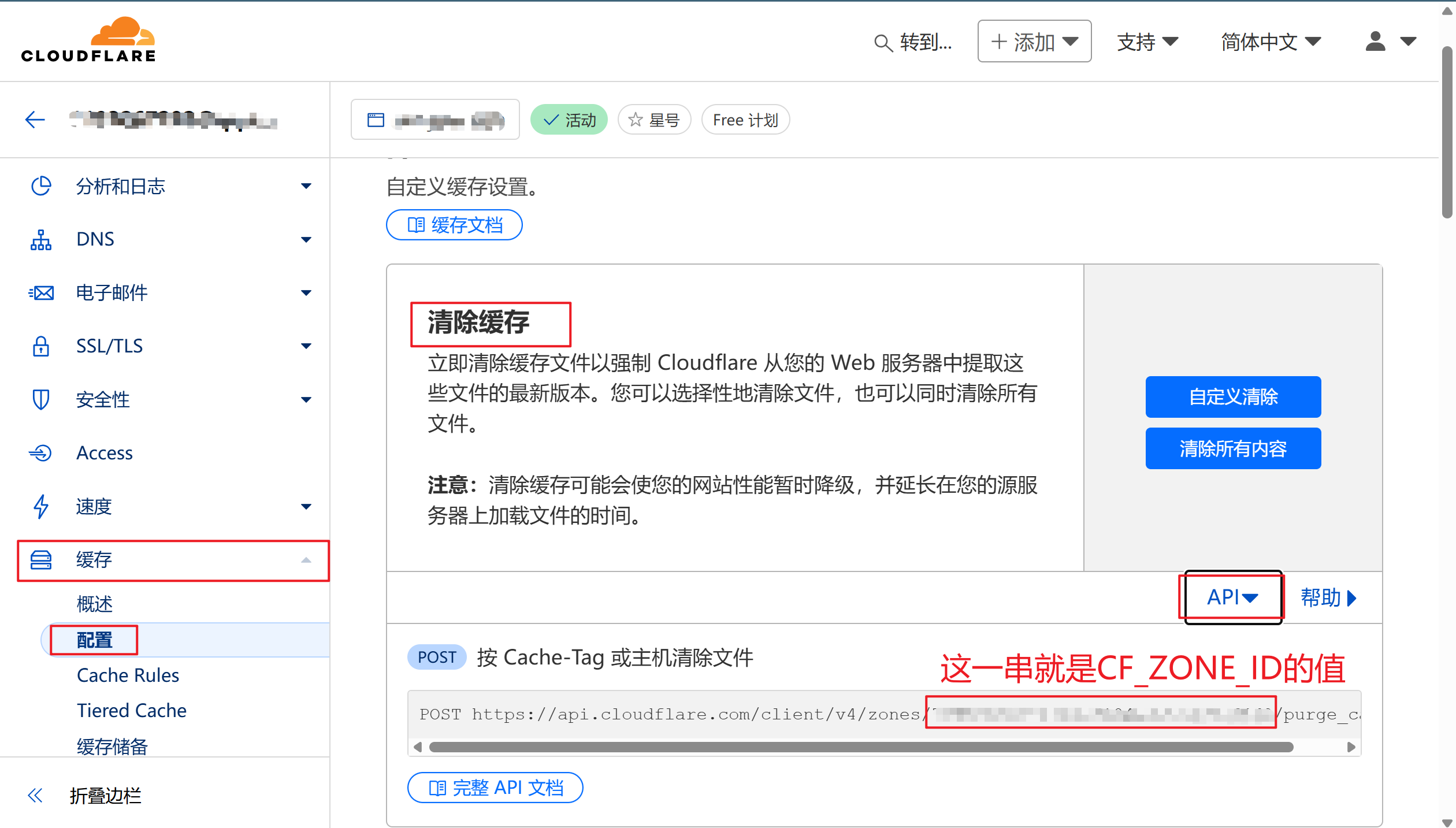Click the 清除所有内容 button

point(1232,448)
